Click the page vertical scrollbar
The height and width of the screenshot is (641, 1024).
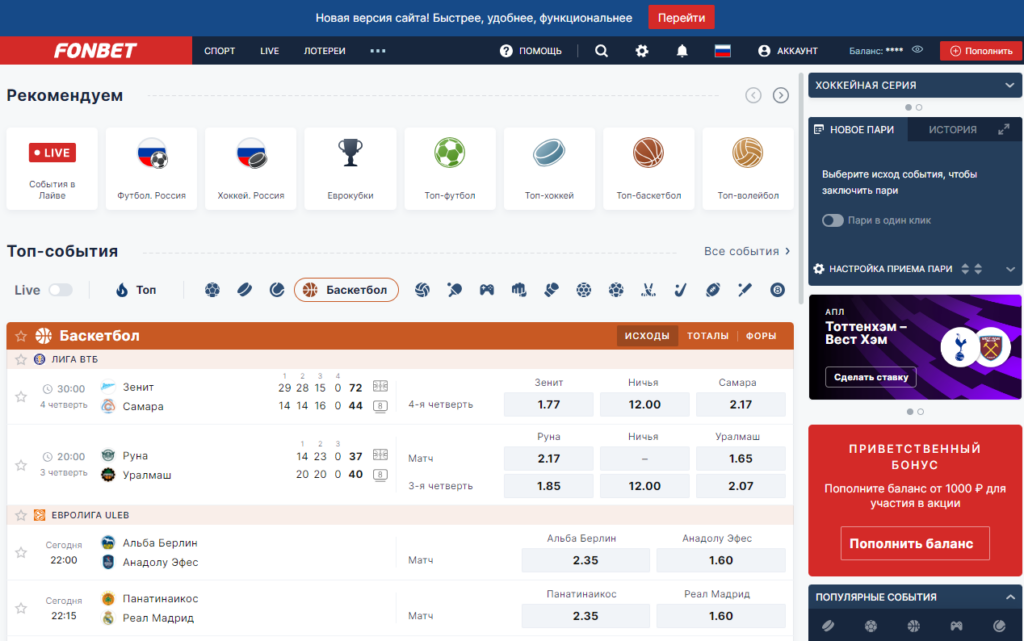tap(801, 189)
